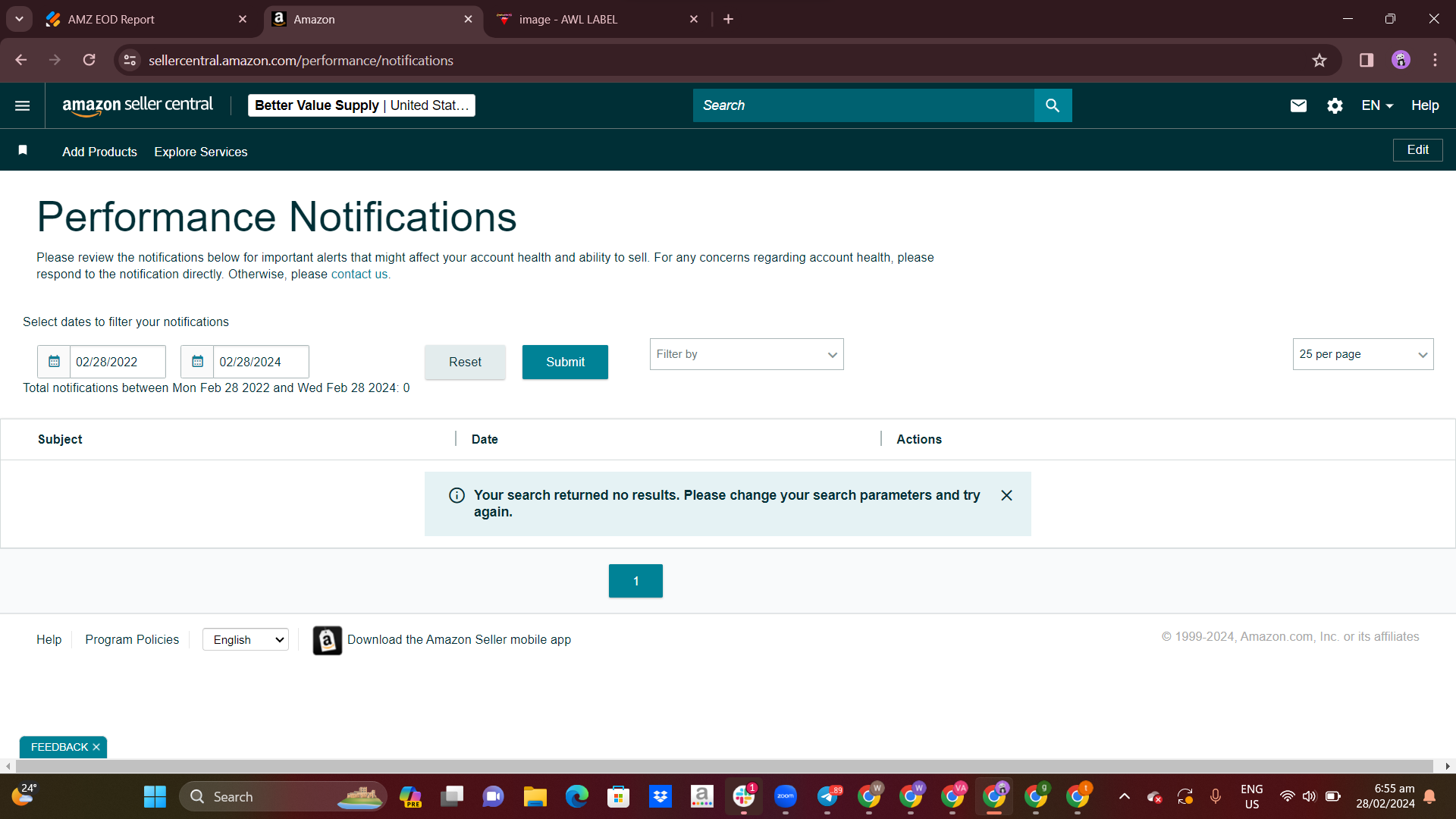
Task: Close the FEEDBACK tab
Action: pos(96,747)
